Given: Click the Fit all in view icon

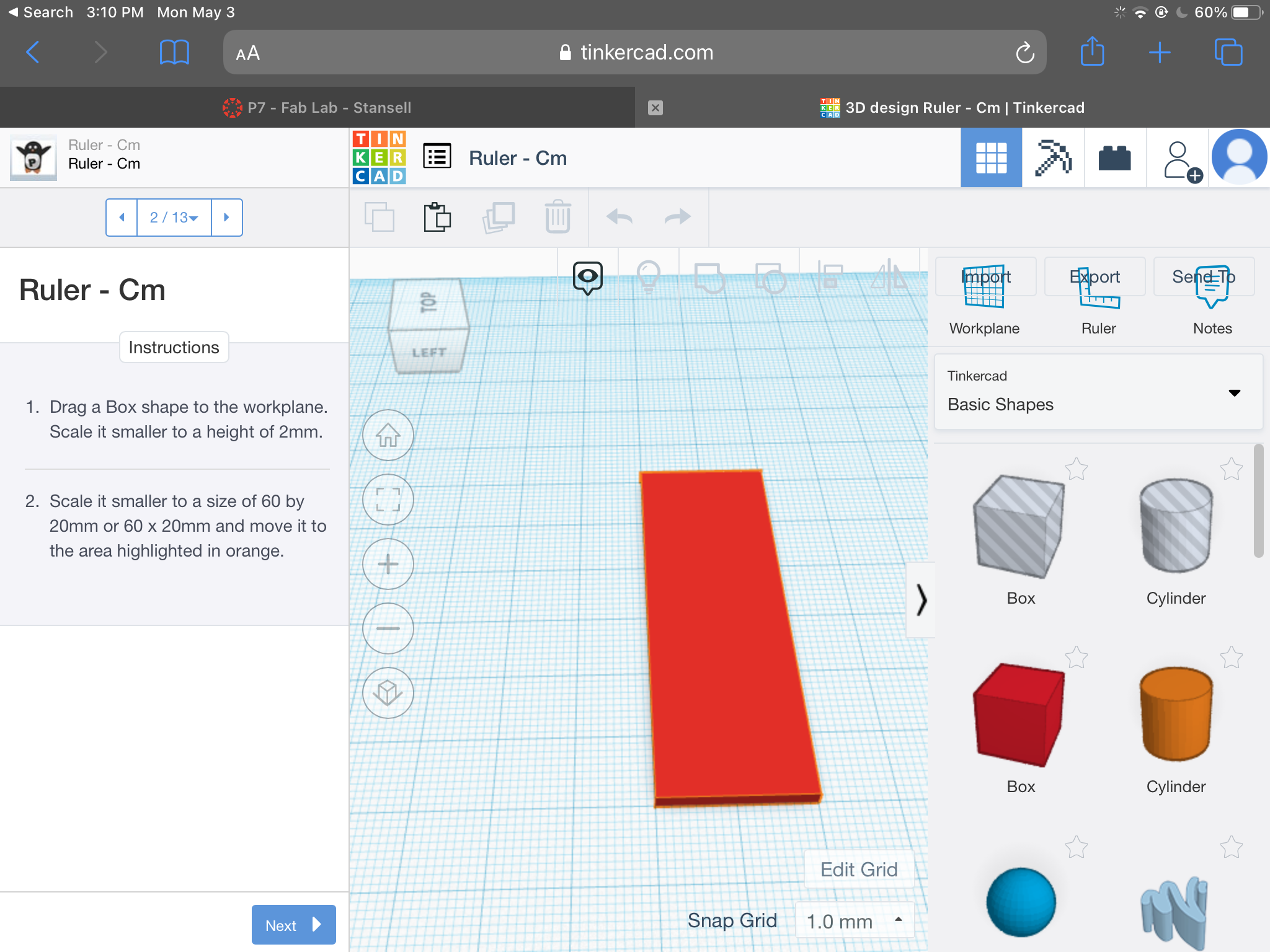Looking at the screenshot, I should (x=388, y=500).
